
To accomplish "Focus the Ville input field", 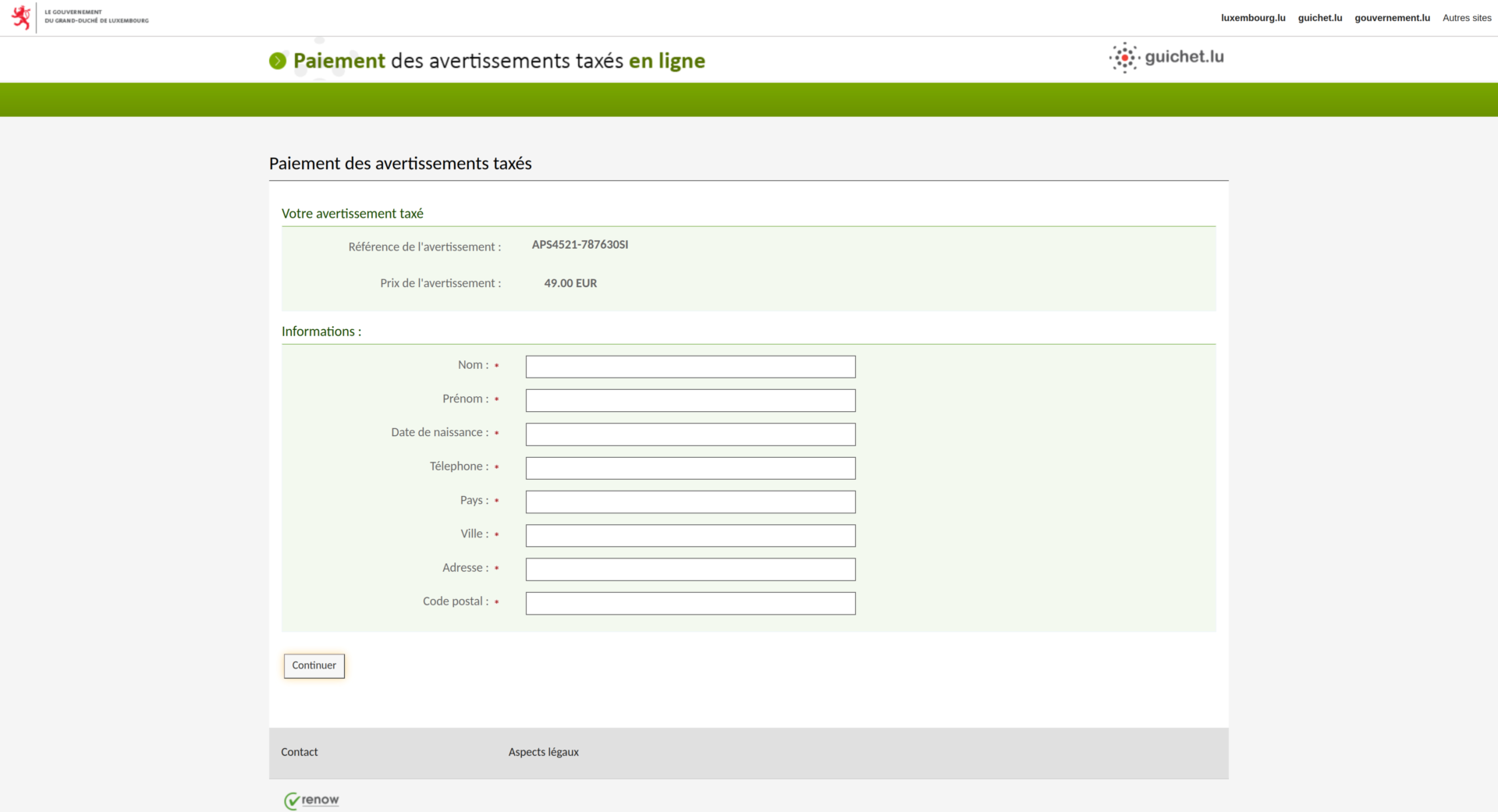I will click(x=690, y=536).
